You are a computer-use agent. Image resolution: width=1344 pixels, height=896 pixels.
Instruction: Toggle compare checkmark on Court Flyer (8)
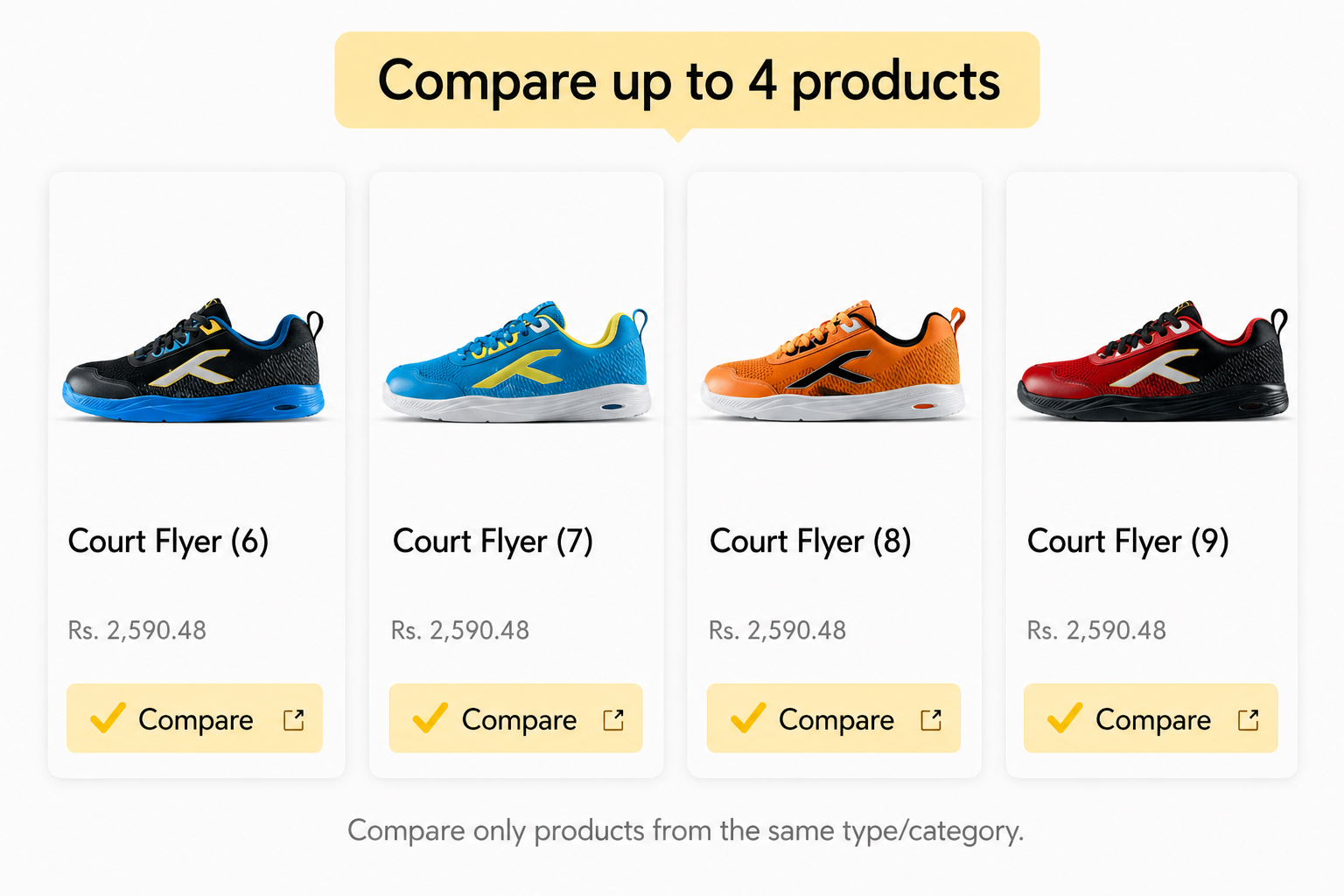748,718
